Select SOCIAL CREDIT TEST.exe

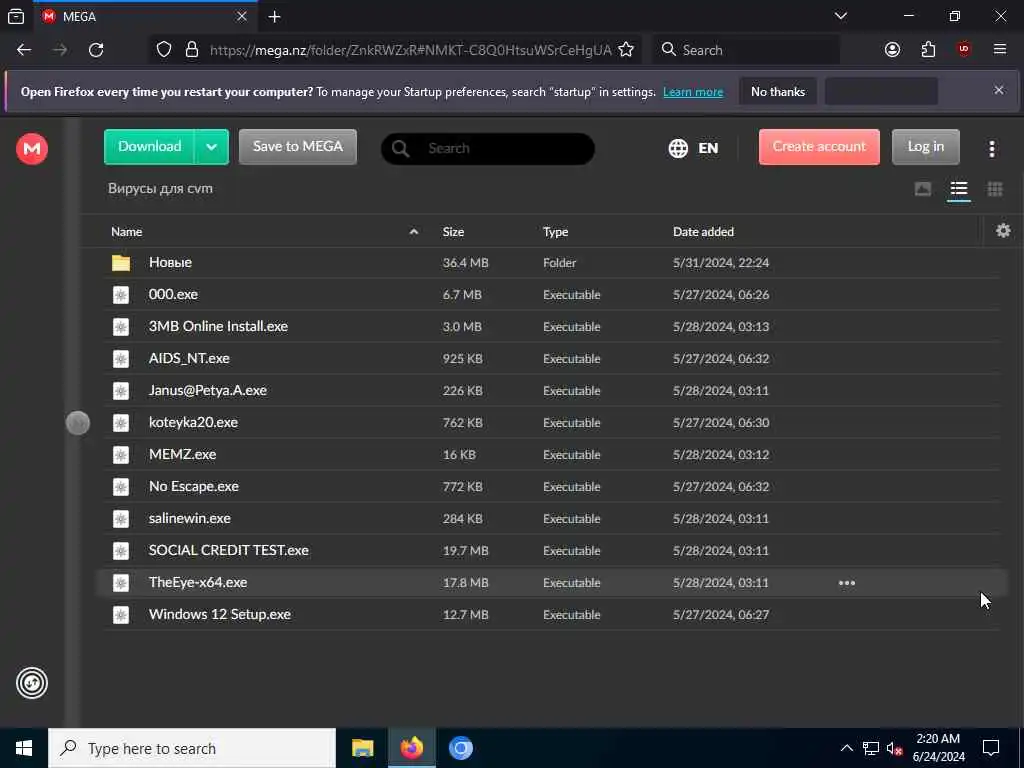229,551
